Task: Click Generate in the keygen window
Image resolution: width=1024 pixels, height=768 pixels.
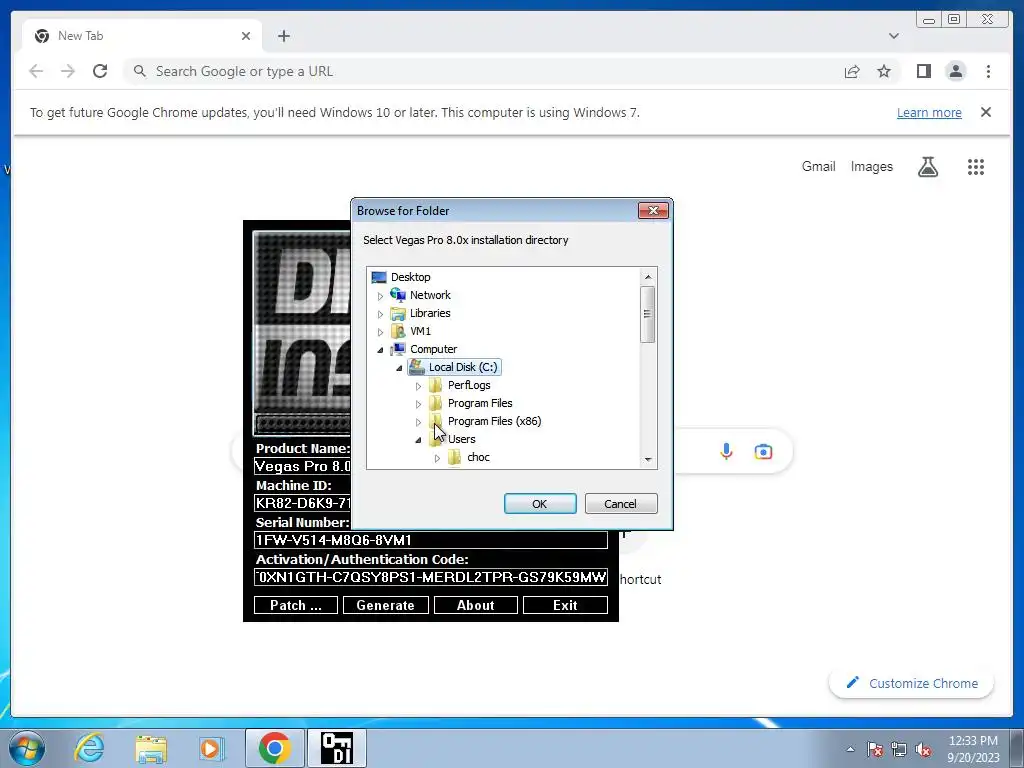Action: tap(385, 605)
